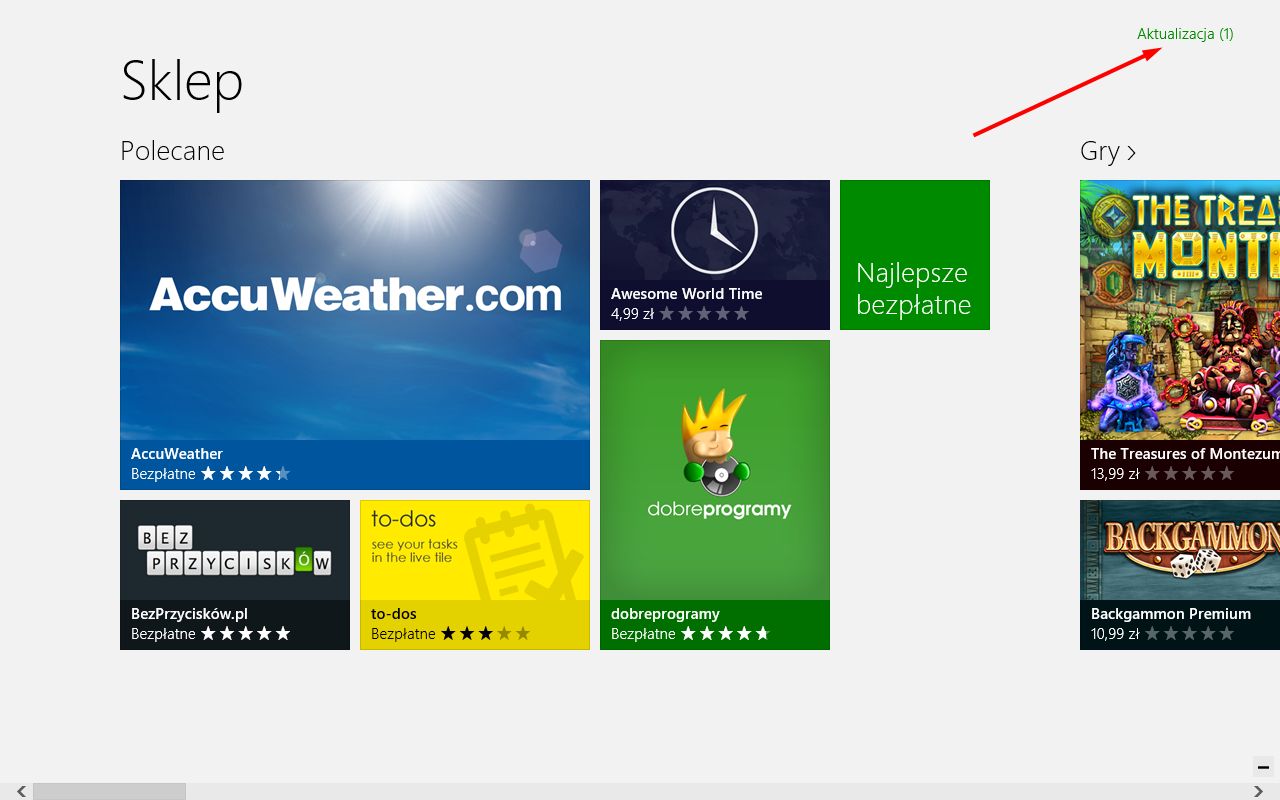
Task: Click the 'BezPrzycisków.pl' app name text
Action: (189, 614)
